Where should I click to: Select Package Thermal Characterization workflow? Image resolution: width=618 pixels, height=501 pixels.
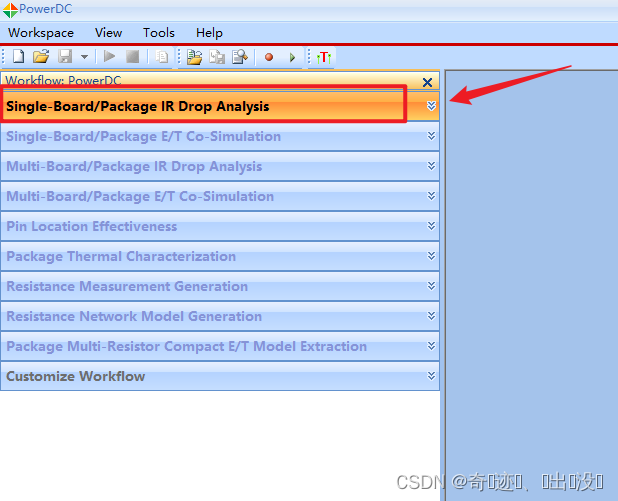[x=220, y=256]
